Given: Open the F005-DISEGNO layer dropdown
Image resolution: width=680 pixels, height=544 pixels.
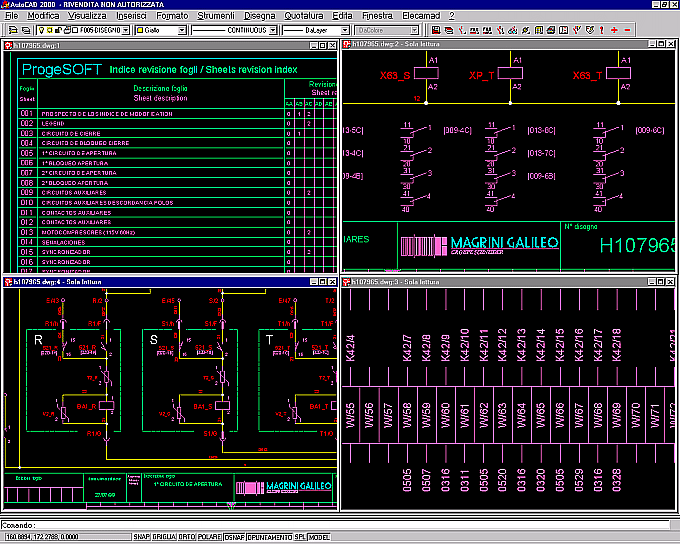Looking at the screenshot, I should click(x=126, y=30).
